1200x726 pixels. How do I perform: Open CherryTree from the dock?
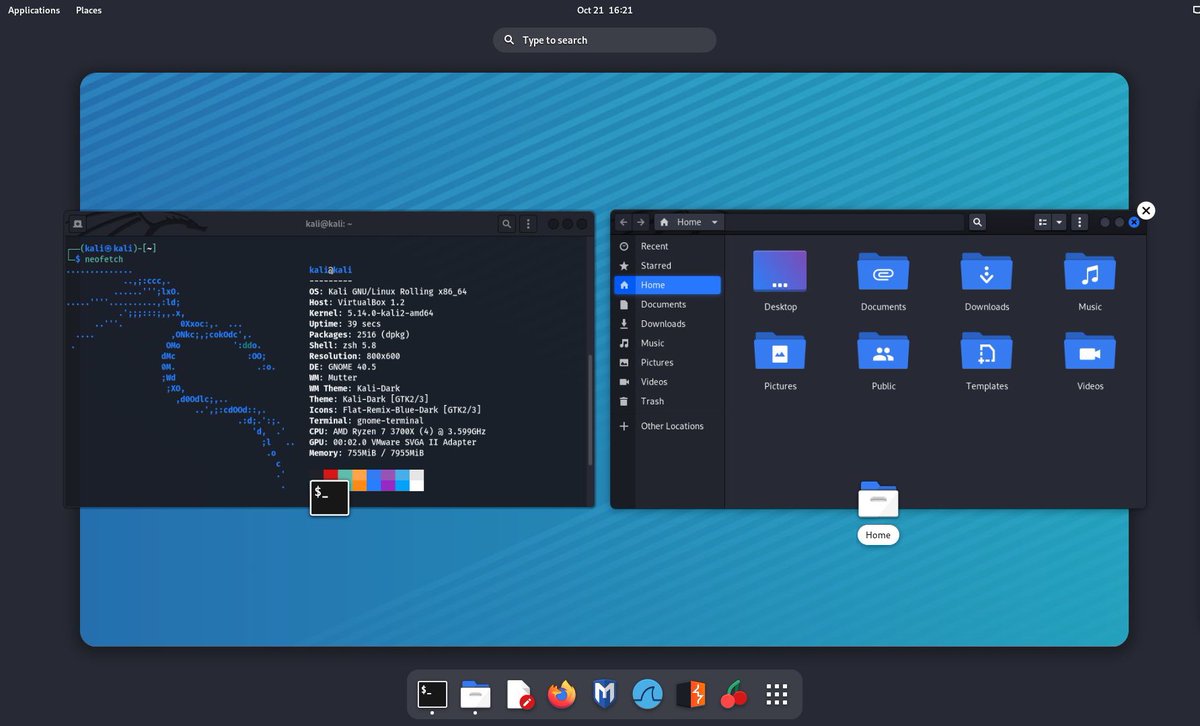click(734, 694)
